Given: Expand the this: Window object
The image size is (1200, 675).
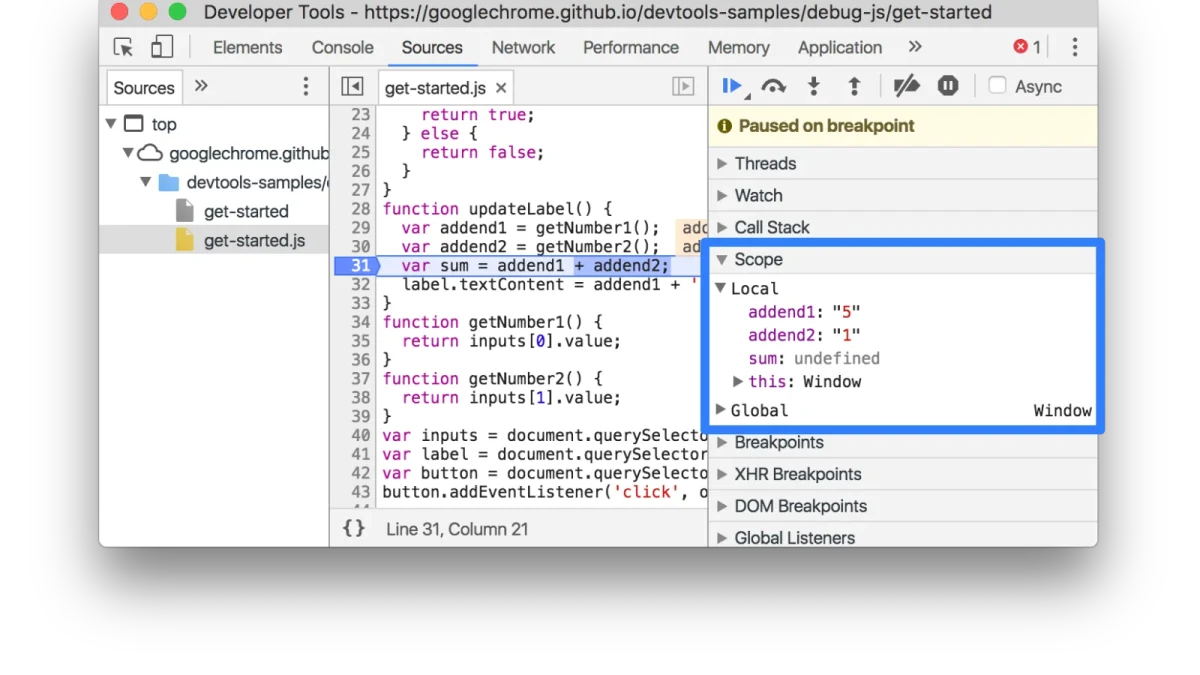Looking at the screenshot, I should point(738,381).
